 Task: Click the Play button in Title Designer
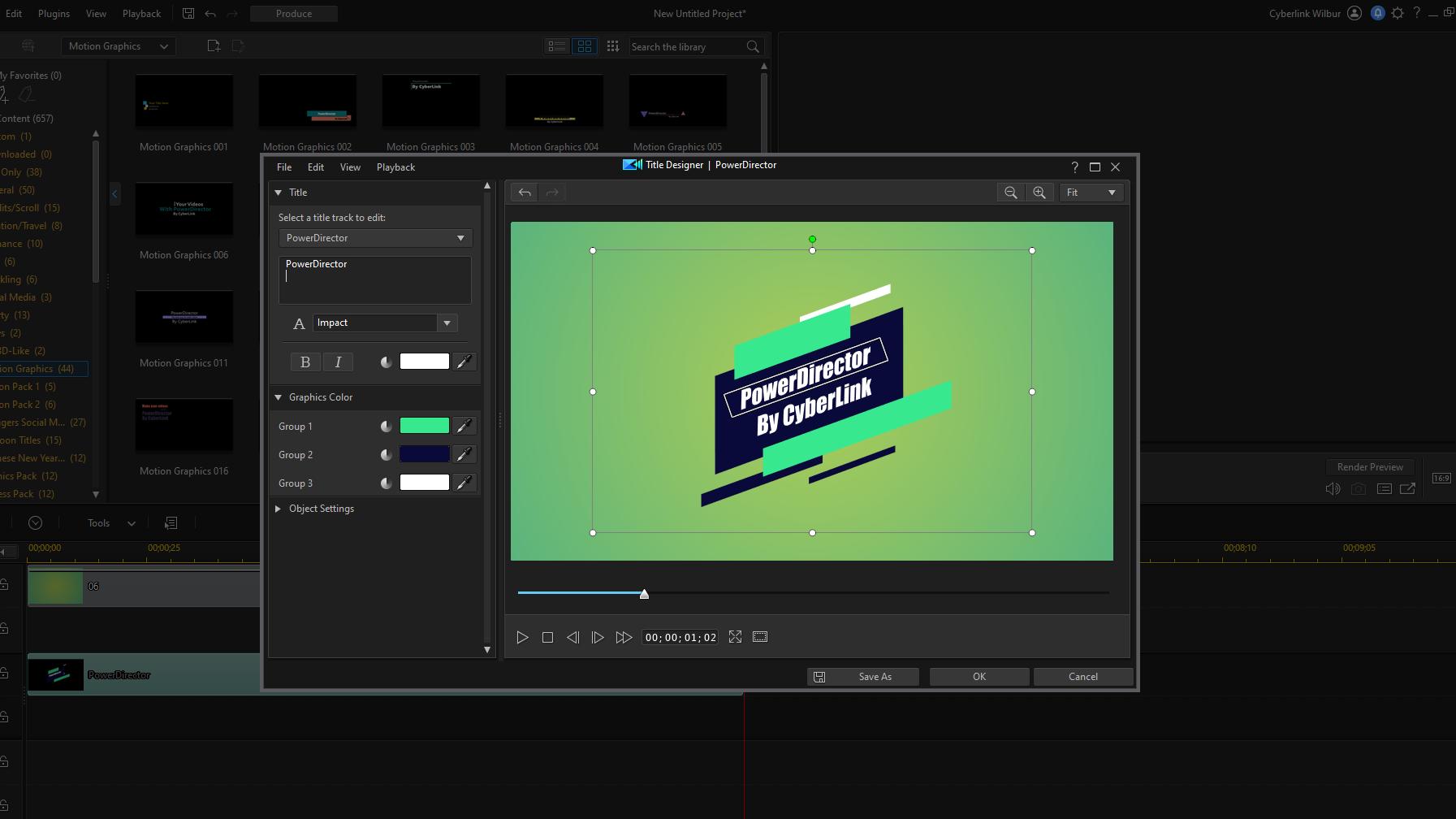click(x=523, y=638)
